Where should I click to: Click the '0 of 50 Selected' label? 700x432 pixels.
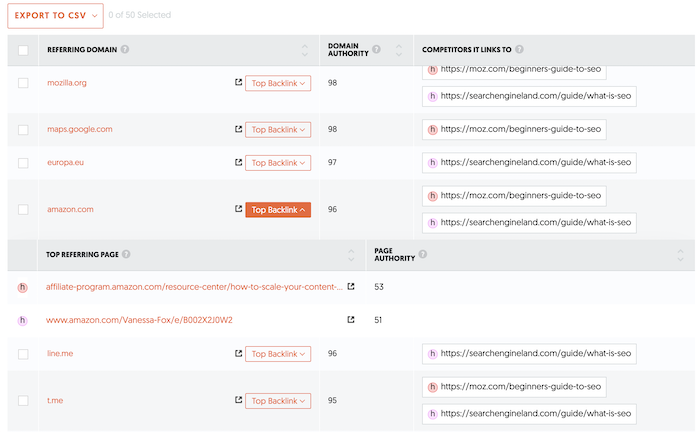(140, 15)
